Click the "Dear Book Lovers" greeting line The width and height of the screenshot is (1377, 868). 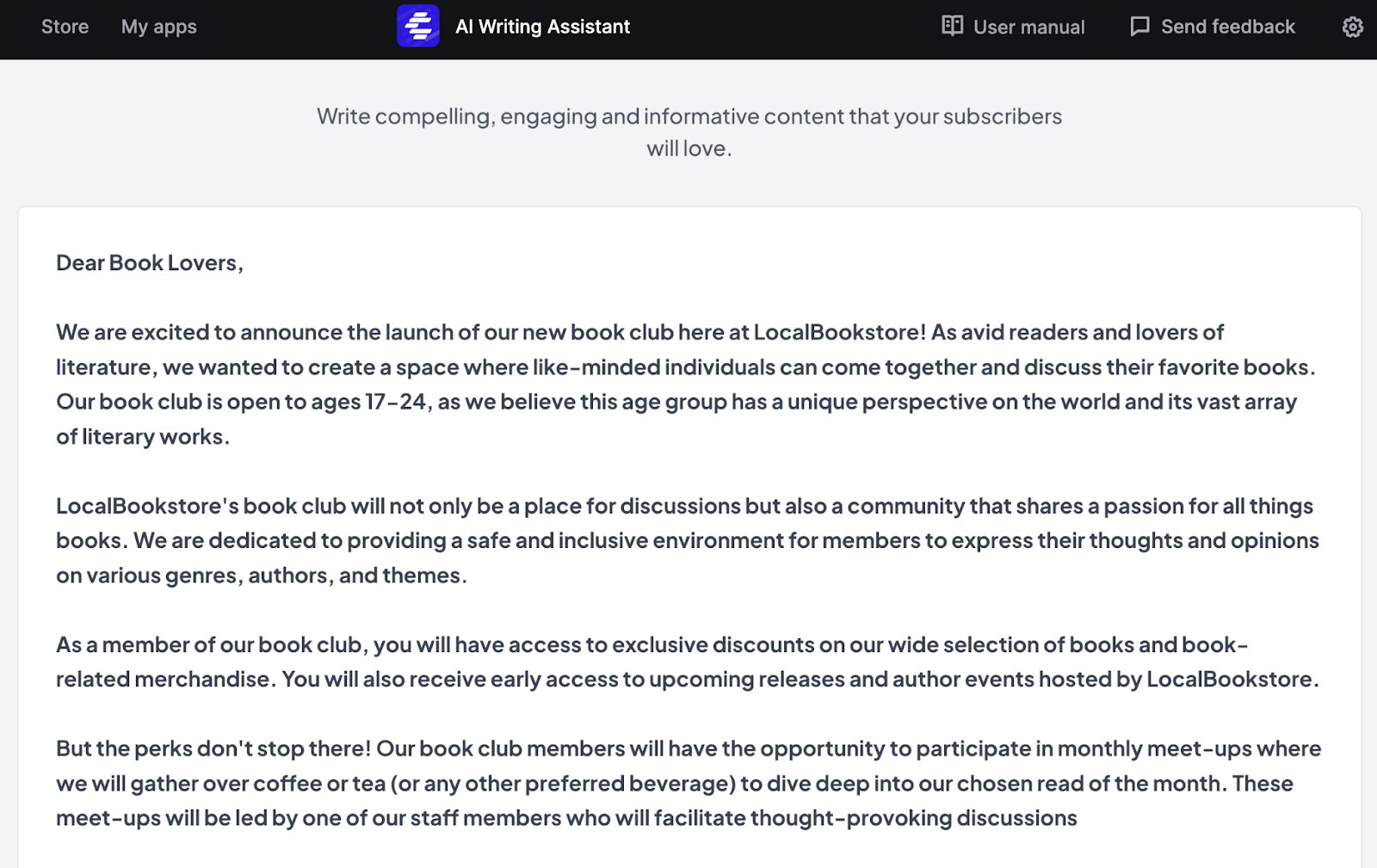pos(149,263)
